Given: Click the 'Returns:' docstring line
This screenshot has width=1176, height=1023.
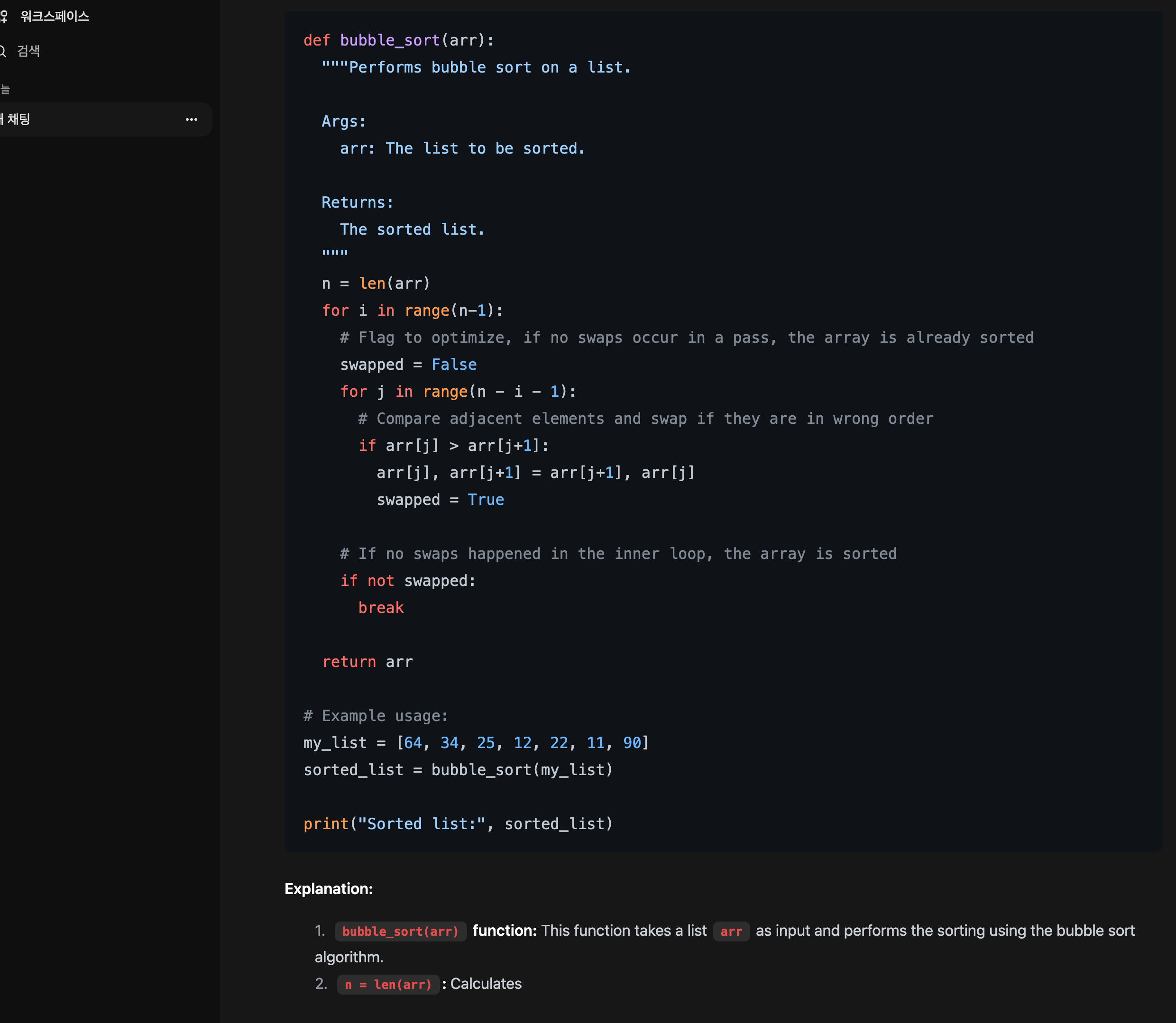Looking at the screenshot, I should tap(357, 202).
